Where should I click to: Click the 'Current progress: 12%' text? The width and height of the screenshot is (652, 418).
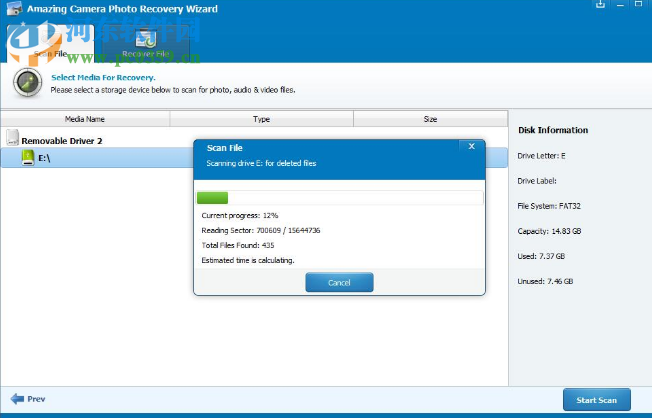coord(240,215)
